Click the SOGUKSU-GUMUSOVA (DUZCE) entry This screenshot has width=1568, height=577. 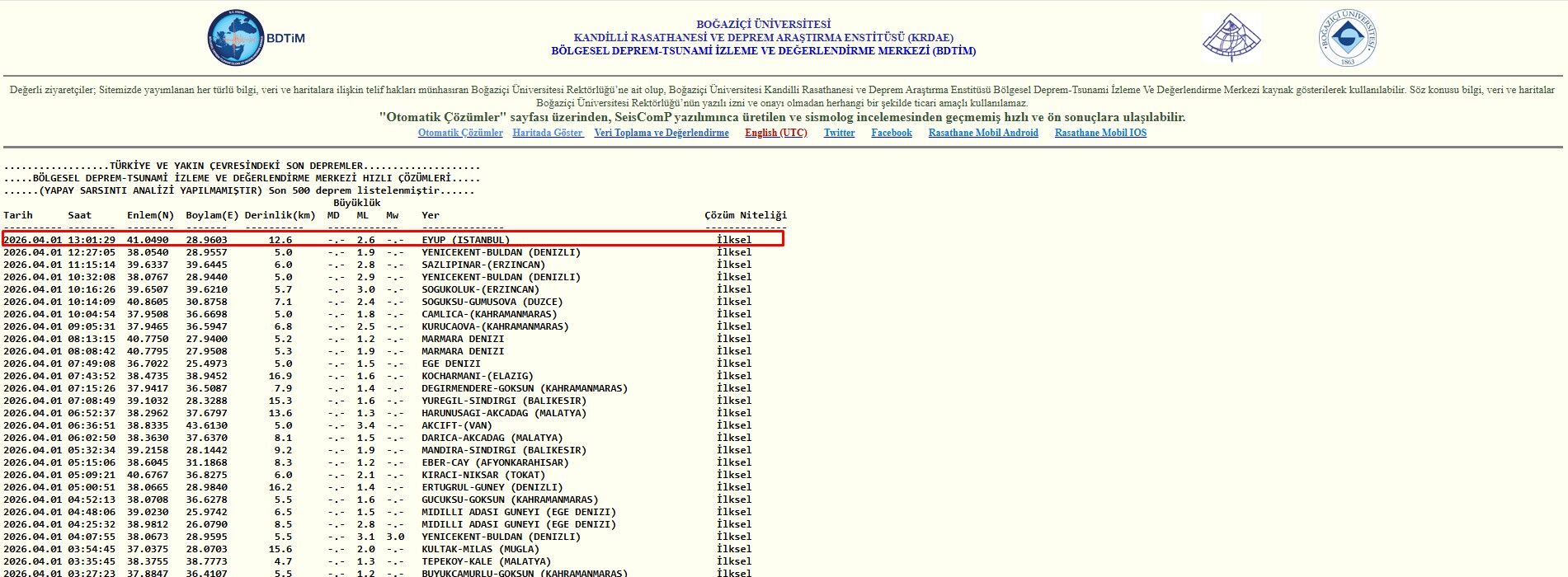pos(492,302)
